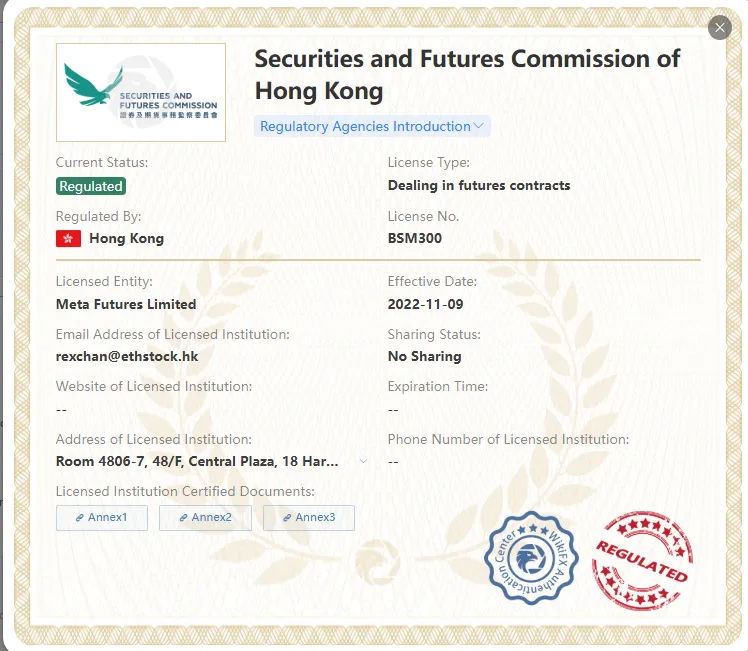Open Annex2 certified document
Image resolution: width=748 pixels, height=651 pixels.
pyautogui.click(x=205, y=517)
